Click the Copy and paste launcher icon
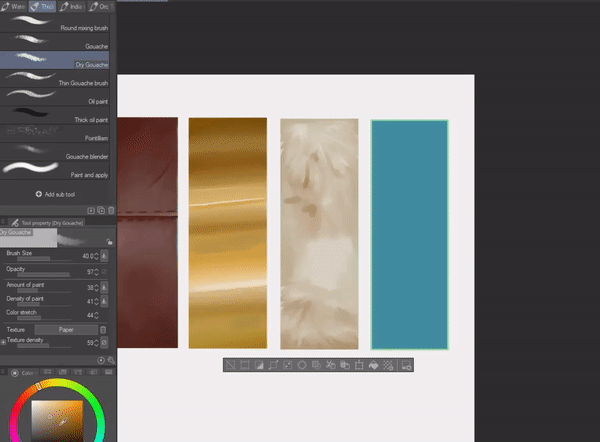 [345, 365]
